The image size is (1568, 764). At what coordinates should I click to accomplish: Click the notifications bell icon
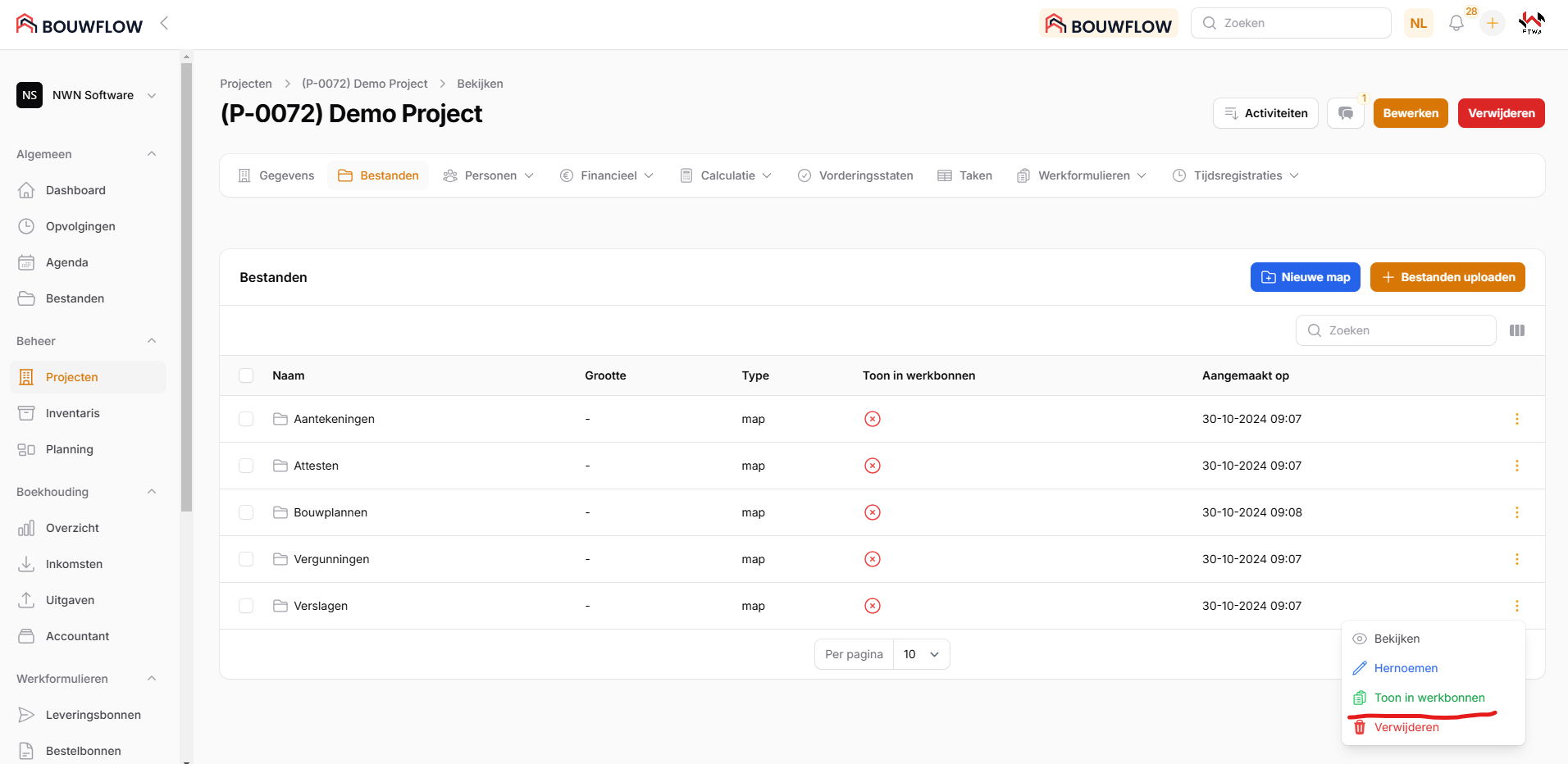pos(1456,24)
